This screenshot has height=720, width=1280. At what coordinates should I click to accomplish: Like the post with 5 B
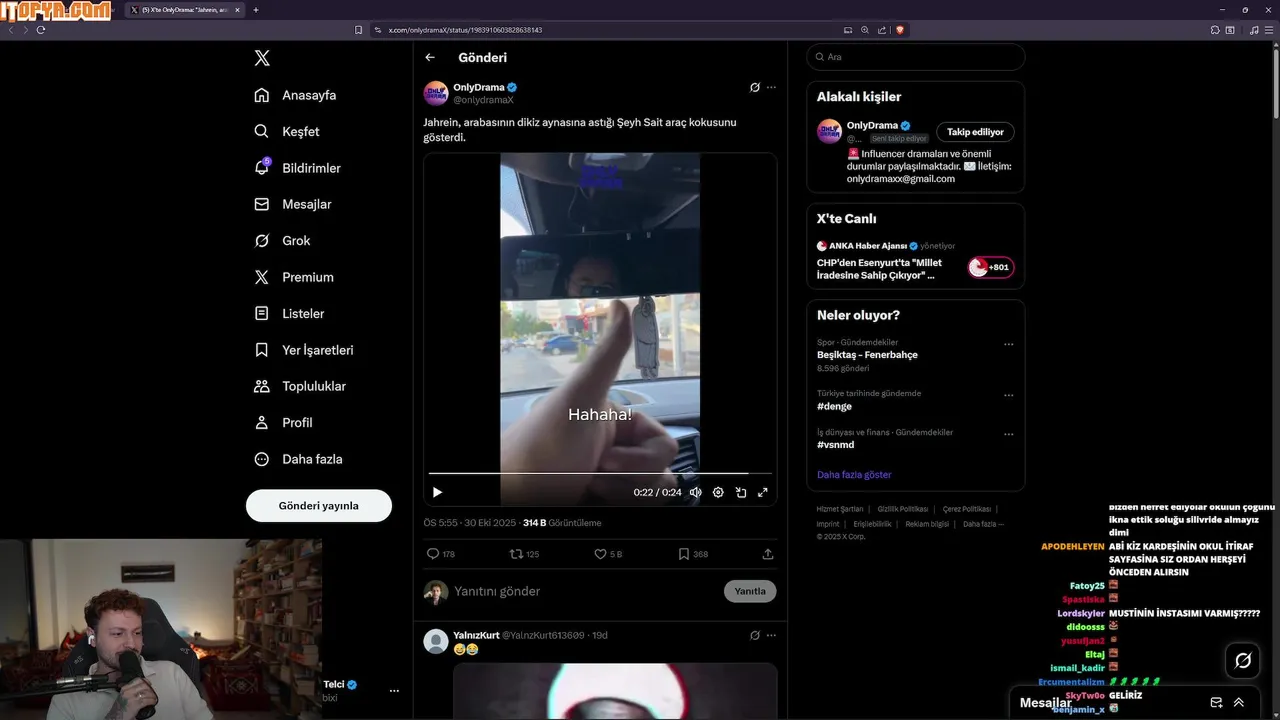[608, 554]
